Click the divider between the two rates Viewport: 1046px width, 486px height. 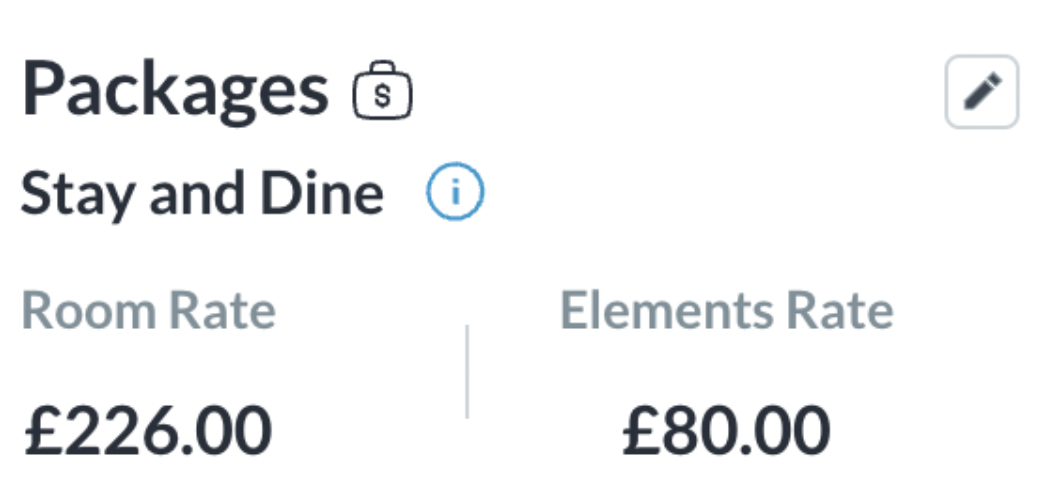coord(467,370)
